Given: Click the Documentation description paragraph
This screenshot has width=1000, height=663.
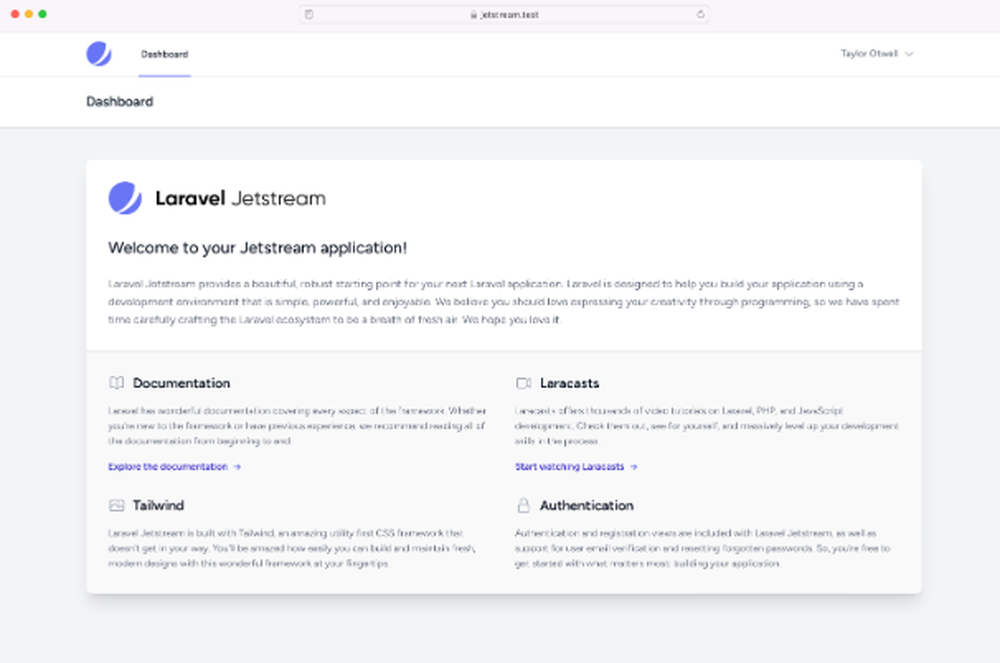Looking at the screenshot, I should coord(297,426).
